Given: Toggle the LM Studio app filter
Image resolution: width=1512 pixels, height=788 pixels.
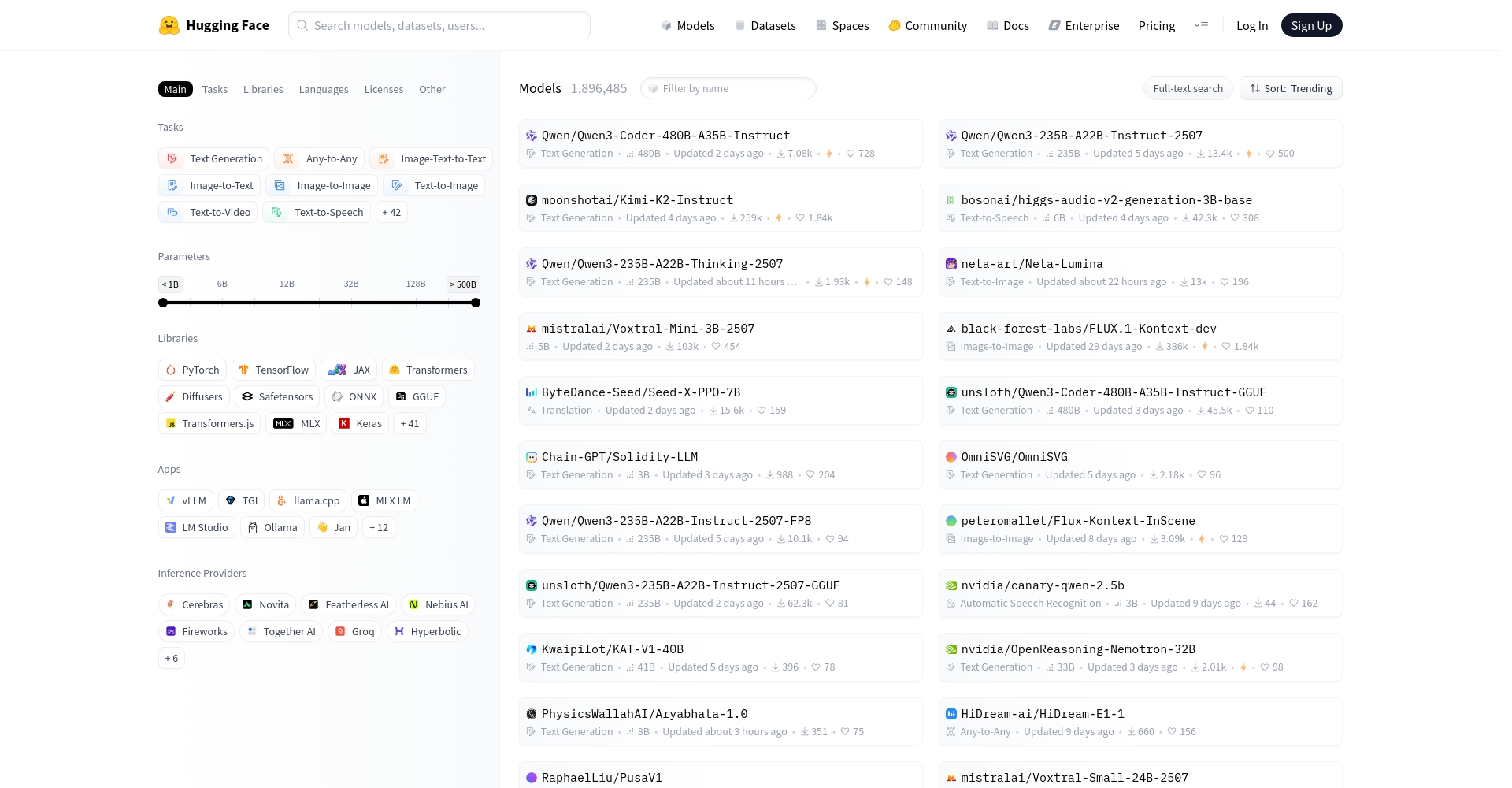Looking at the screenshot, I should click(x=196, y=527).
